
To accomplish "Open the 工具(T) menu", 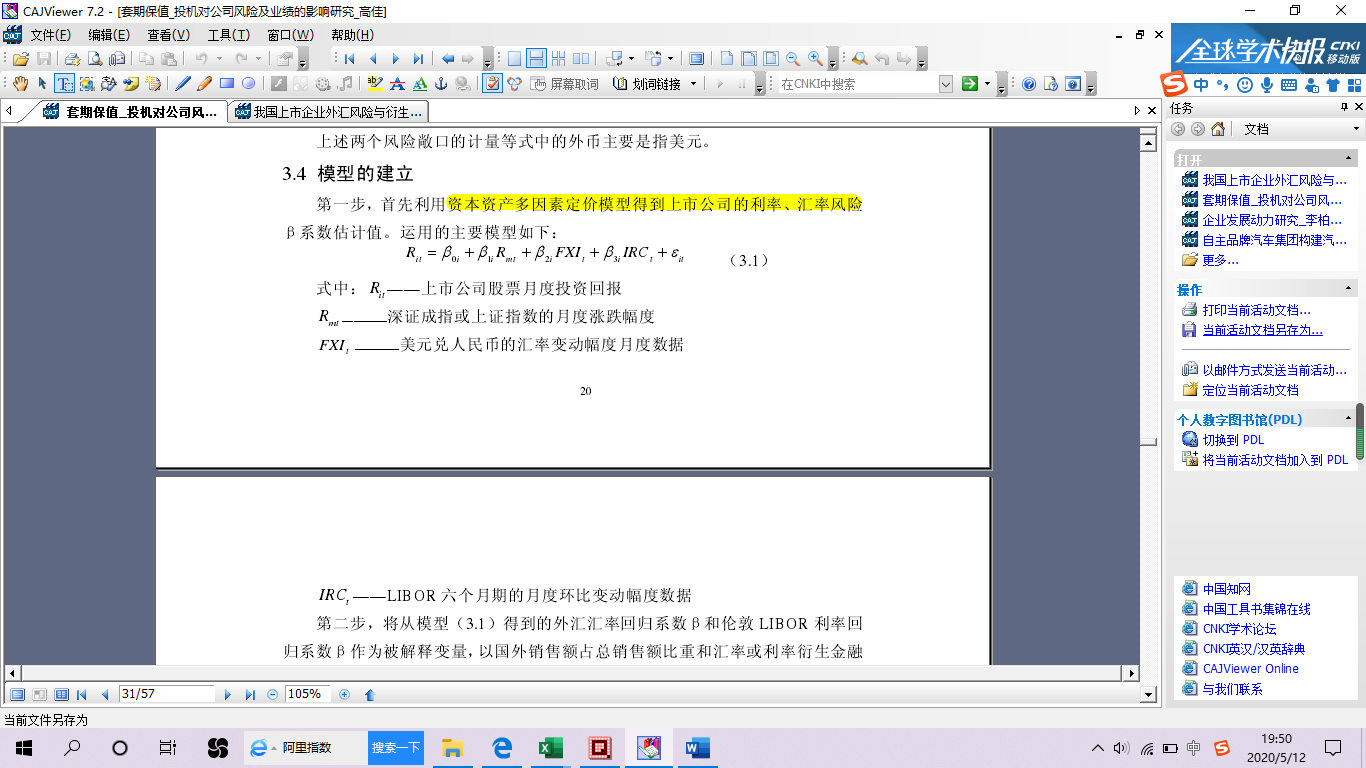I will 228,34.
